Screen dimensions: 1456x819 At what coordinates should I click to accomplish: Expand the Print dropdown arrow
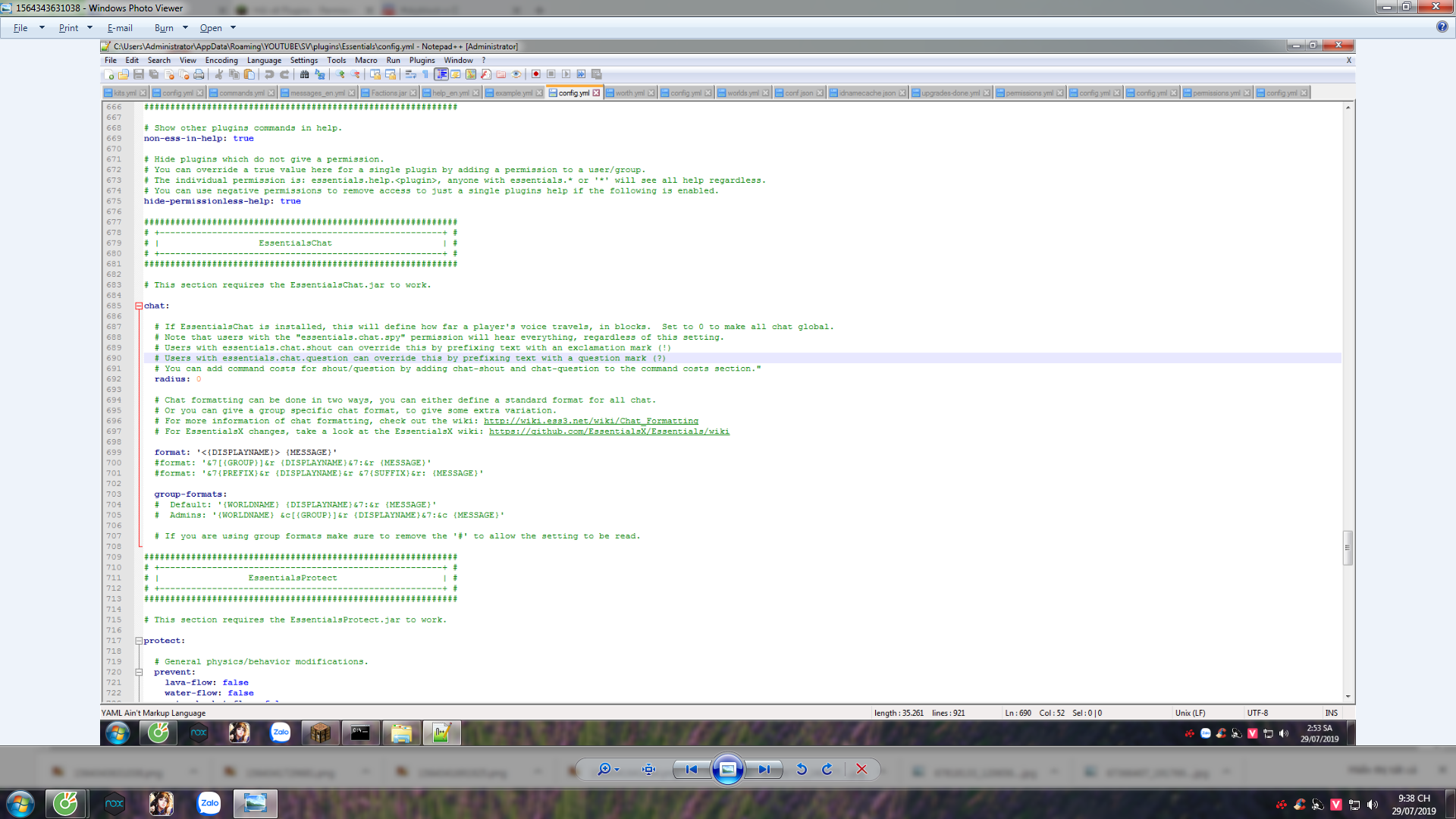point(89,28)
